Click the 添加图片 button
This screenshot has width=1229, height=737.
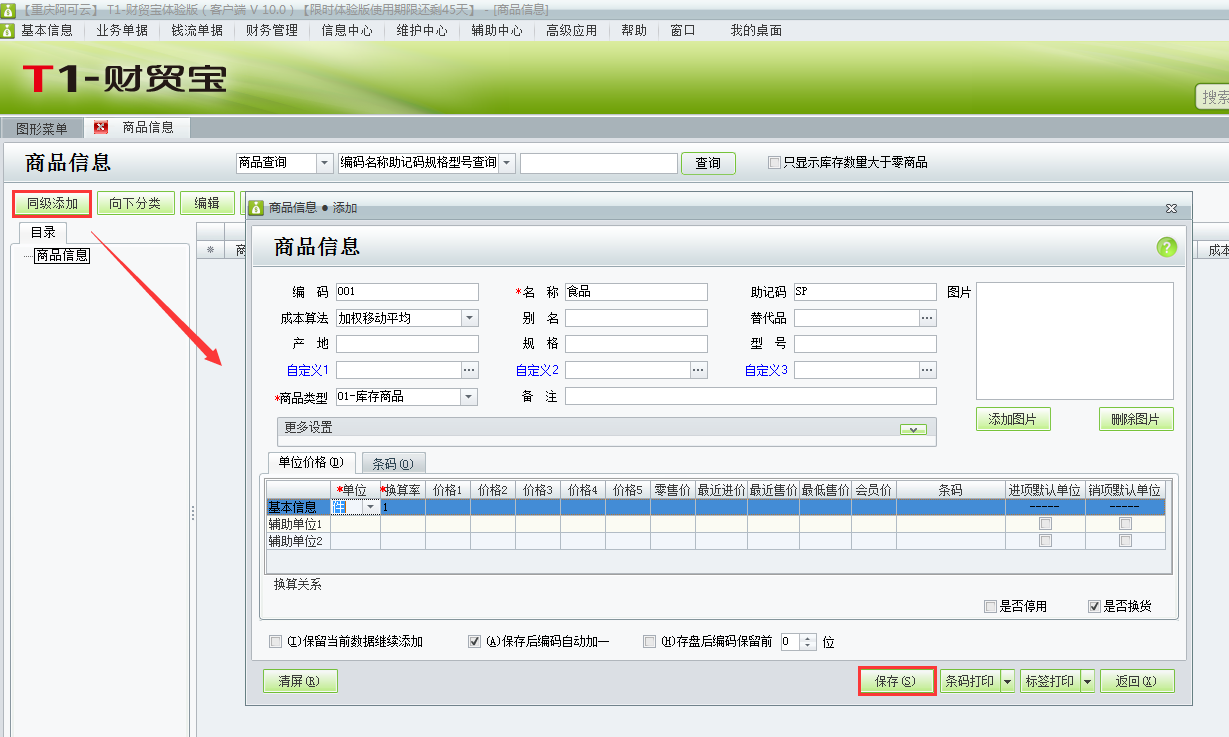[1012, 419]
